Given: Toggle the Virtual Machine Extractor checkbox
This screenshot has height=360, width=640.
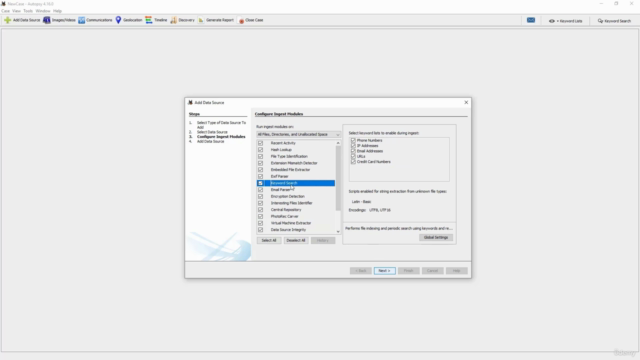Looking at the screenshot, I should click(260, 223).
